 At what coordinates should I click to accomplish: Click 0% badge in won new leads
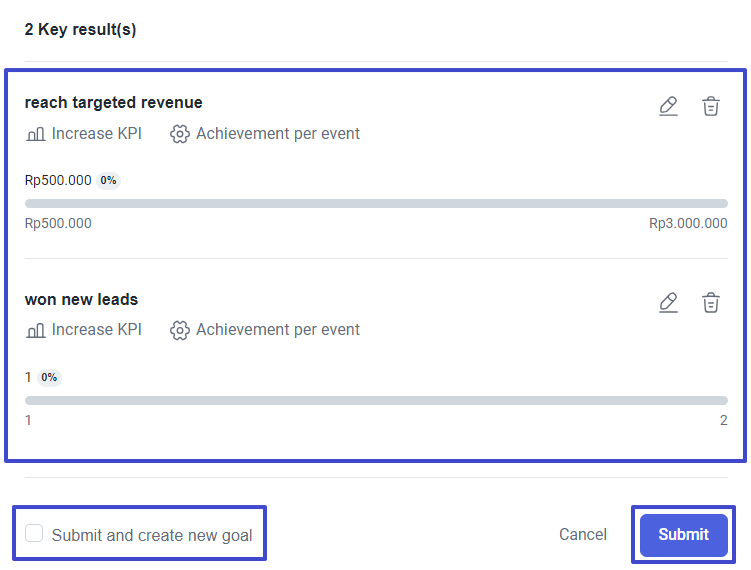49,378
